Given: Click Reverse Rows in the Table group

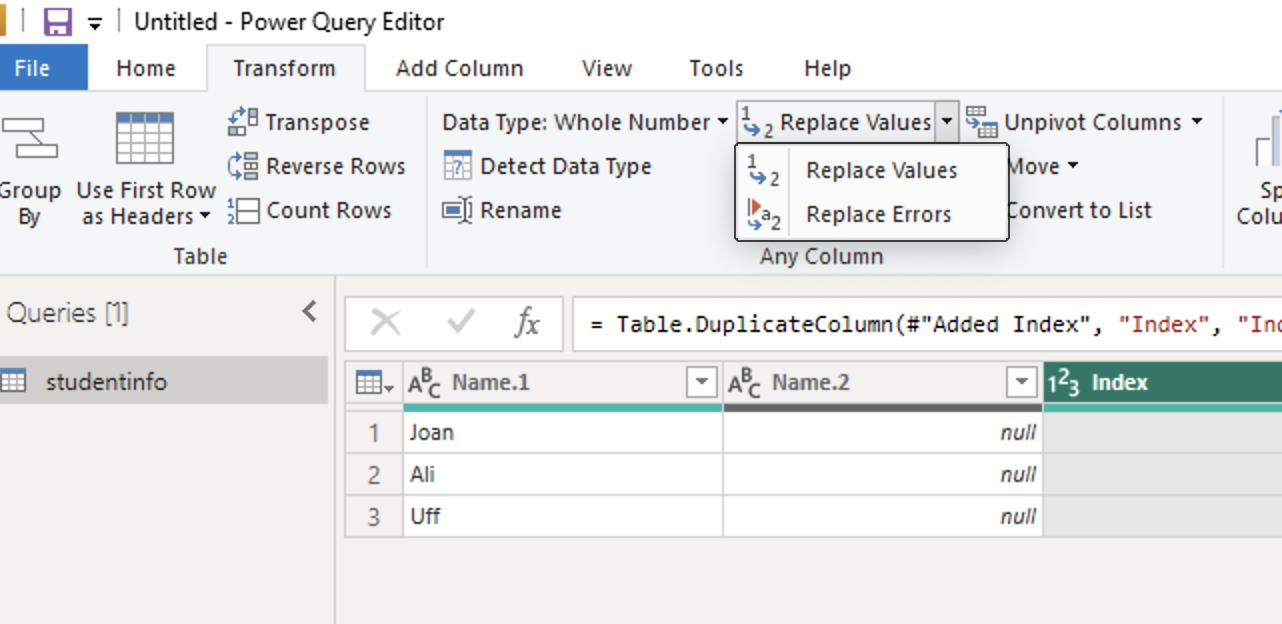Looking at the screenshot, I should 316,166.
